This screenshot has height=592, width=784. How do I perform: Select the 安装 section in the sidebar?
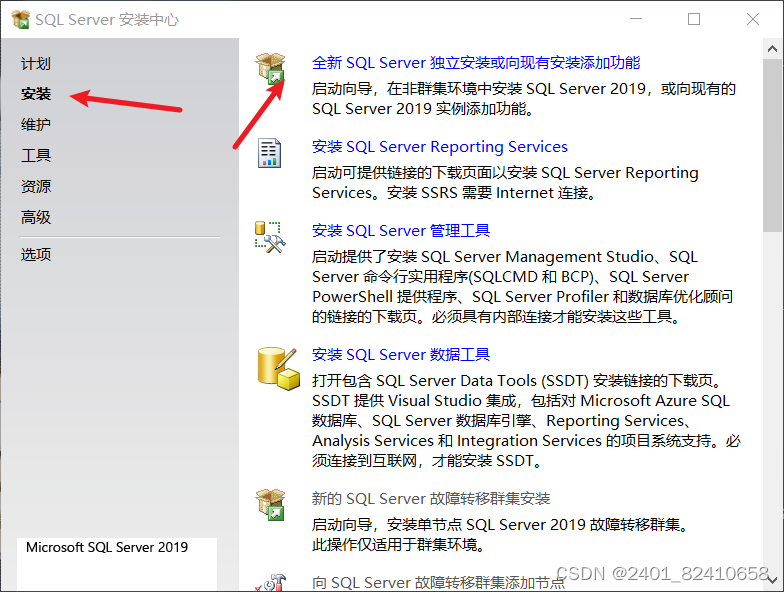36,94
